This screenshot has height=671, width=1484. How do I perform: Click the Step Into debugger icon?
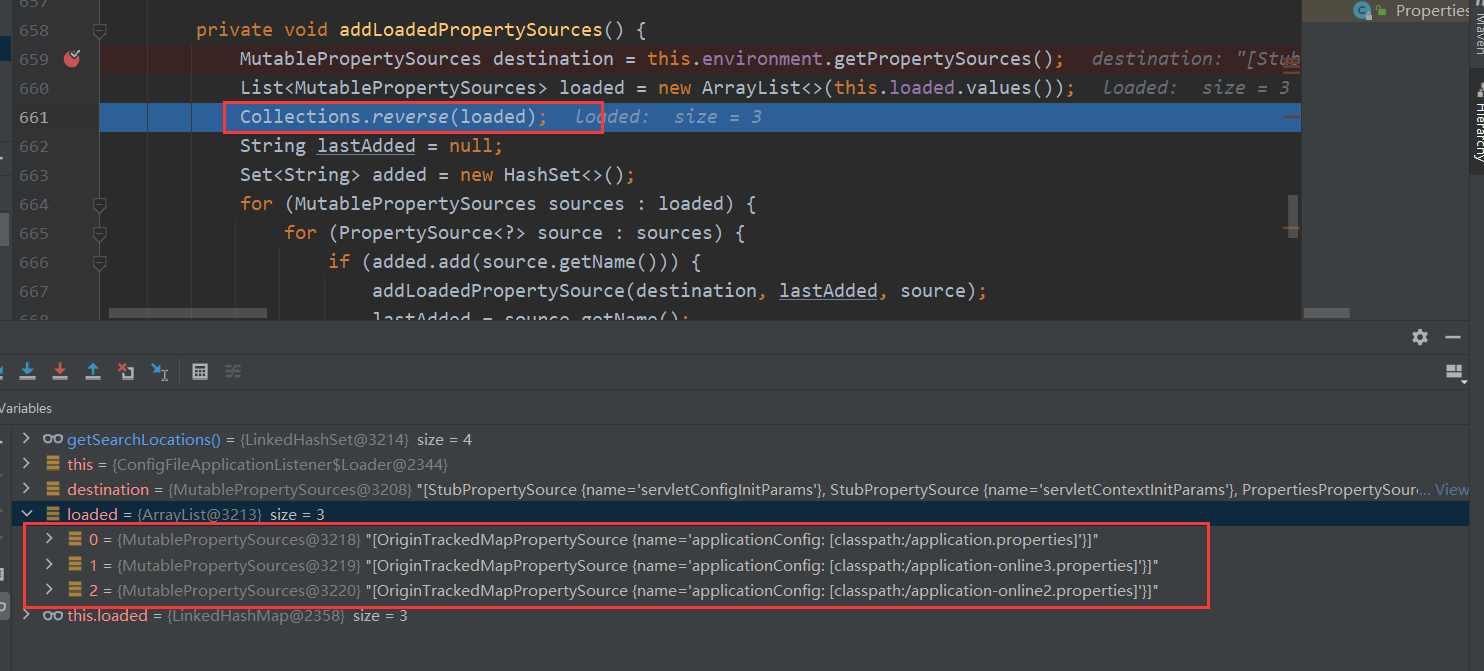tap(28, 371)
